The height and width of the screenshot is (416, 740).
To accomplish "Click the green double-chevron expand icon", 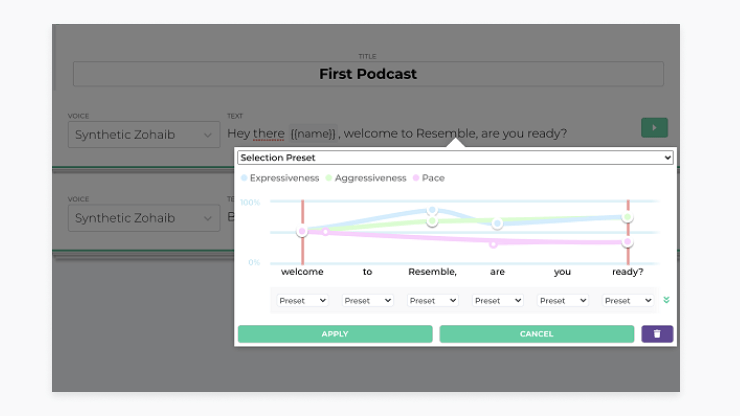I will [x=666, y=300].
